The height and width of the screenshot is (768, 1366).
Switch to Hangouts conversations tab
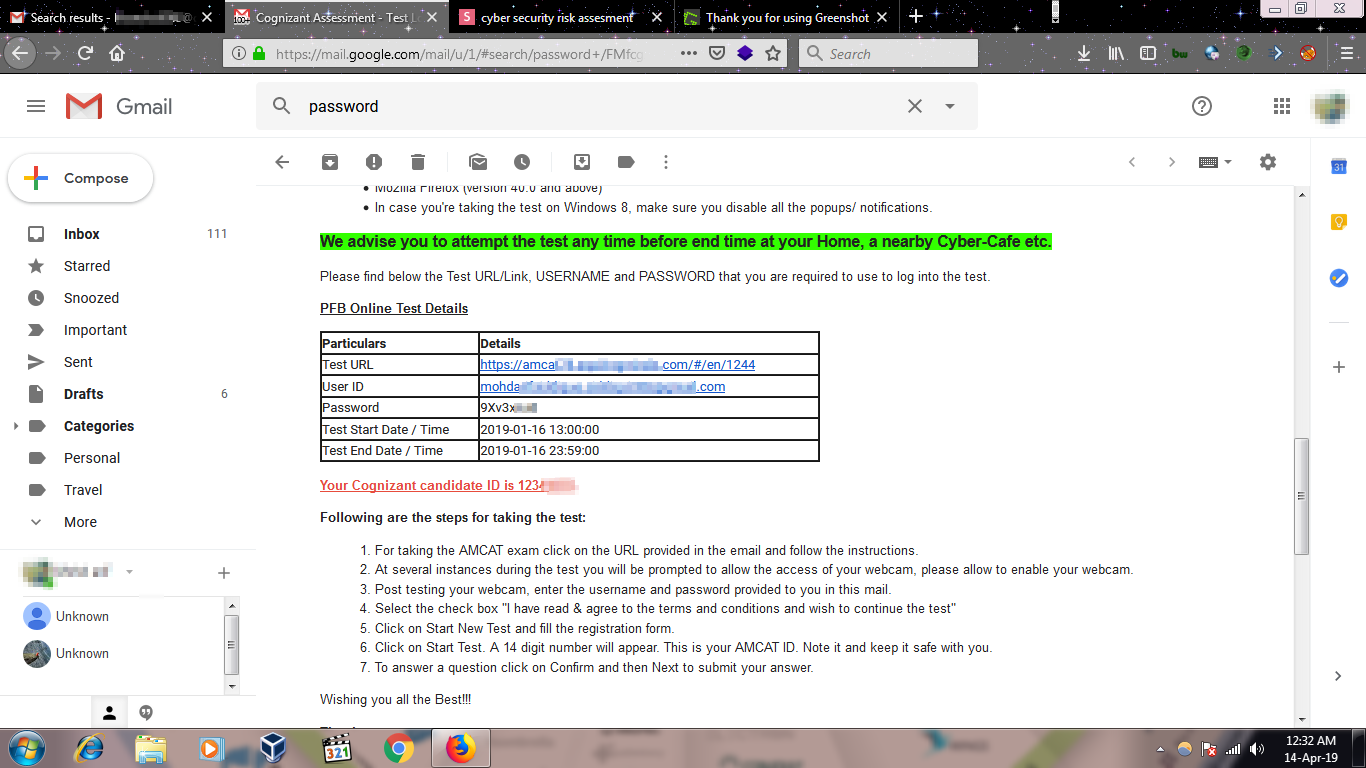point(146,713)
